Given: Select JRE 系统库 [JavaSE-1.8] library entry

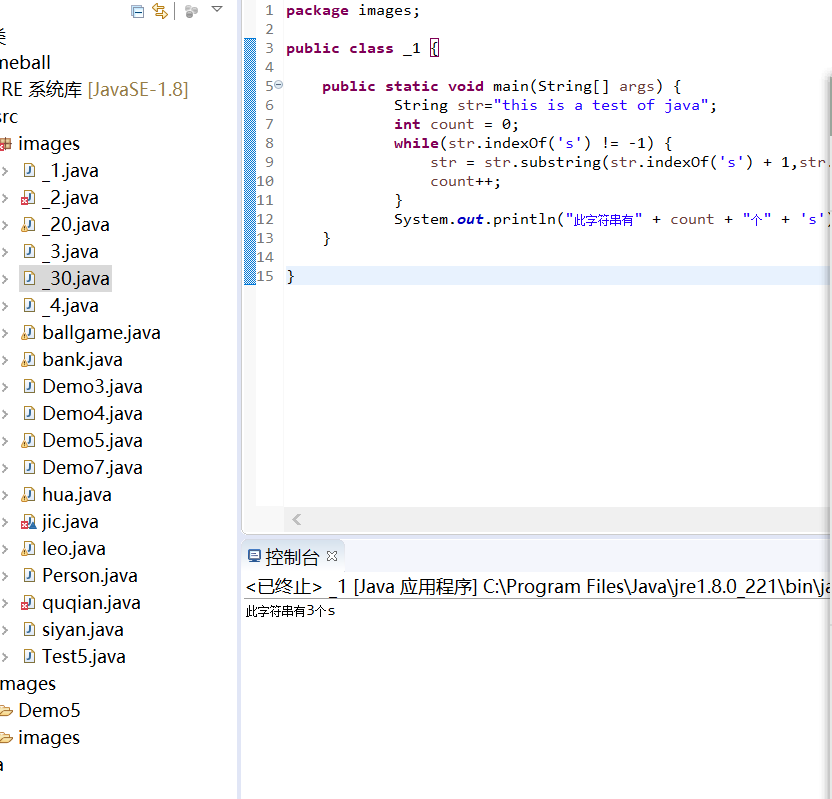Looking at the screenshot, I should 94,90.
